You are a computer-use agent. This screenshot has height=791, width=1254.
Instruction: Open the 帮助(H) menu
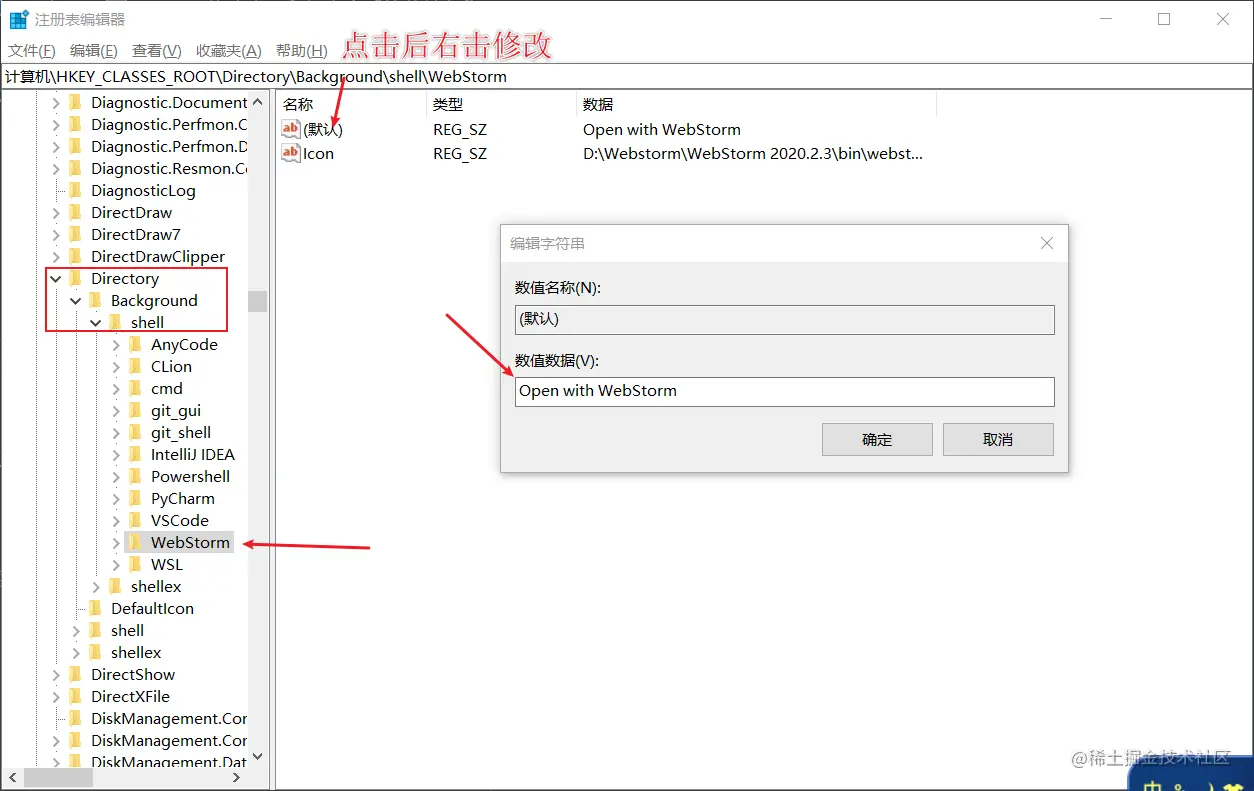302,51
